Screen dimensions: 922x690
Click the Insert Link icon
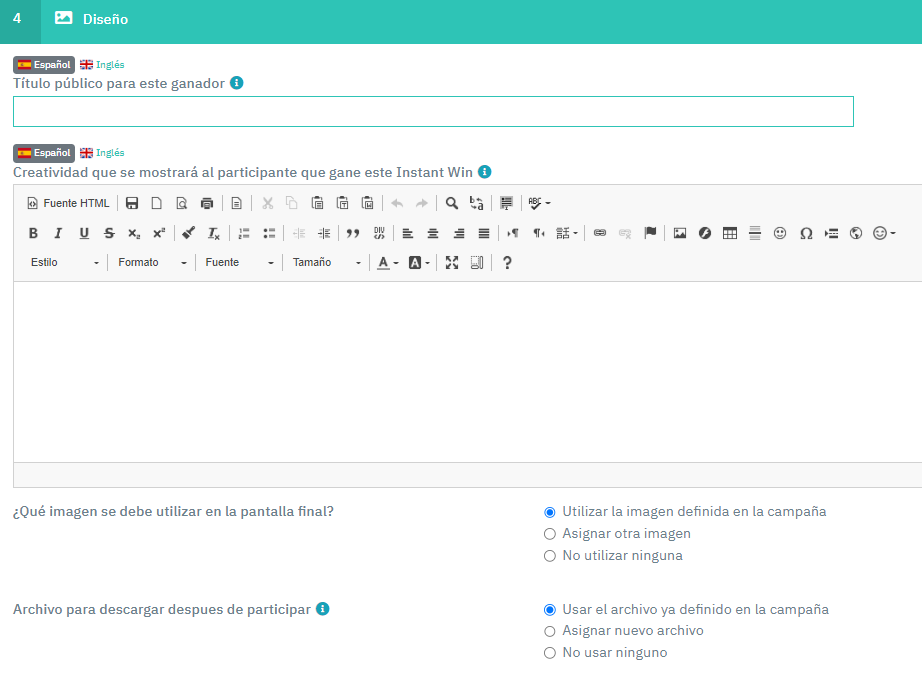tap(600, 234)
